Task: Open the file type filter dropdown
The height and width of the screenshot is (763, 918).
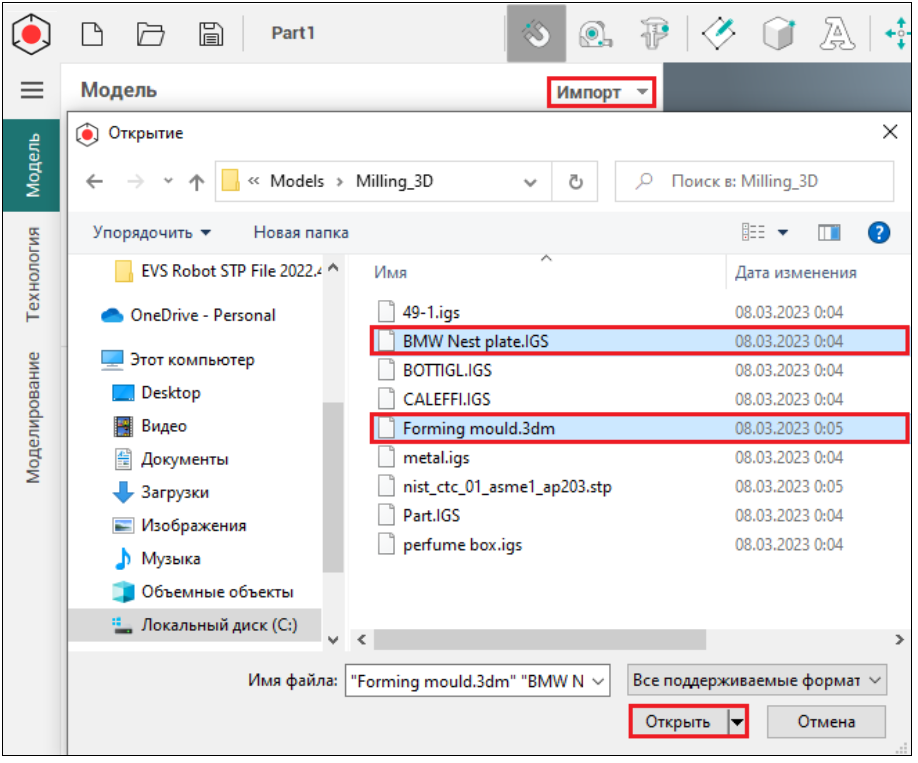Action: [x=756, y=681]
